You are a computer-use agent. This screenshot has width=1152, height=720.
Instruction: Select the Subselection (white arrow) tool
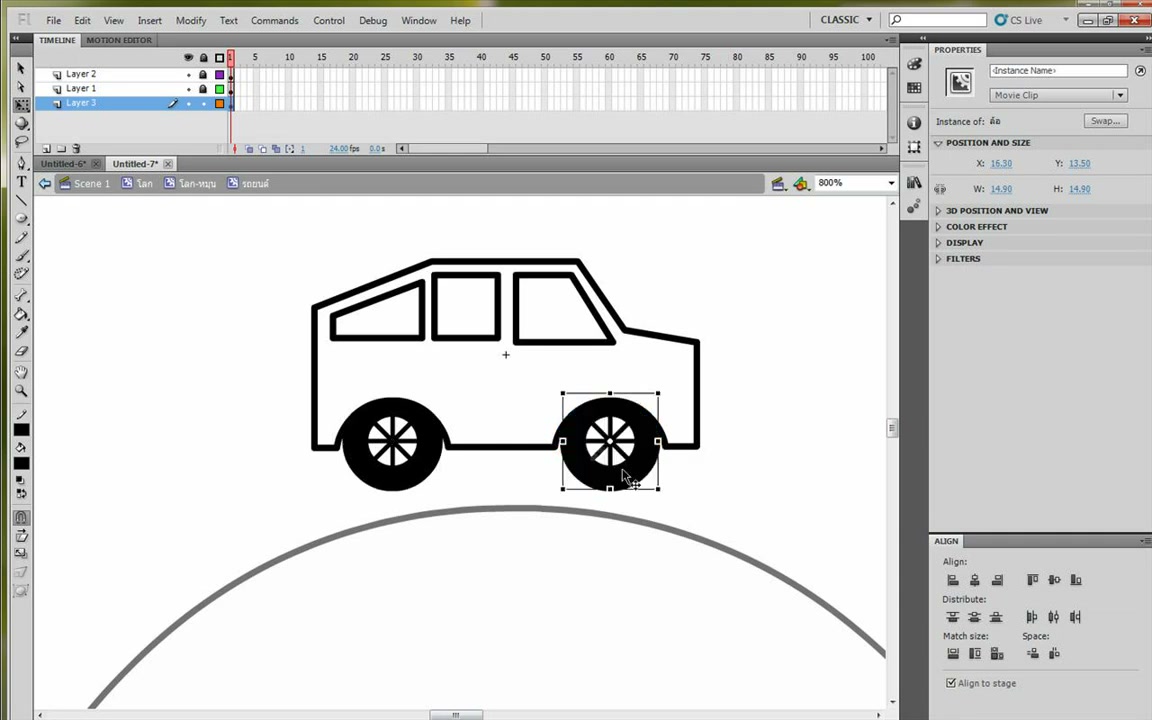[21, 87]
